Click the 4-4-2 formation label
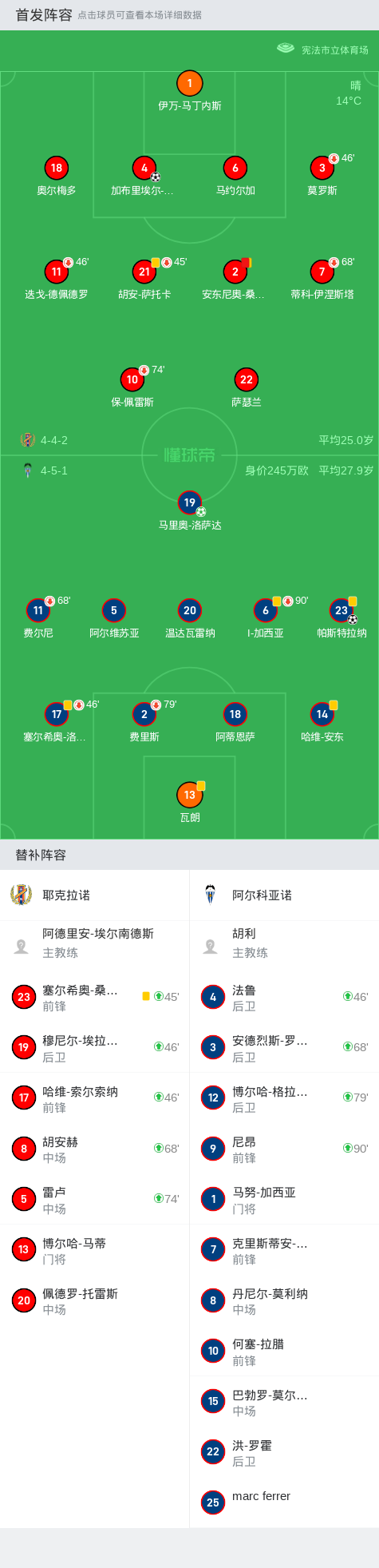The width and height of the screenshot is (379, 1568). coord(54,440)
